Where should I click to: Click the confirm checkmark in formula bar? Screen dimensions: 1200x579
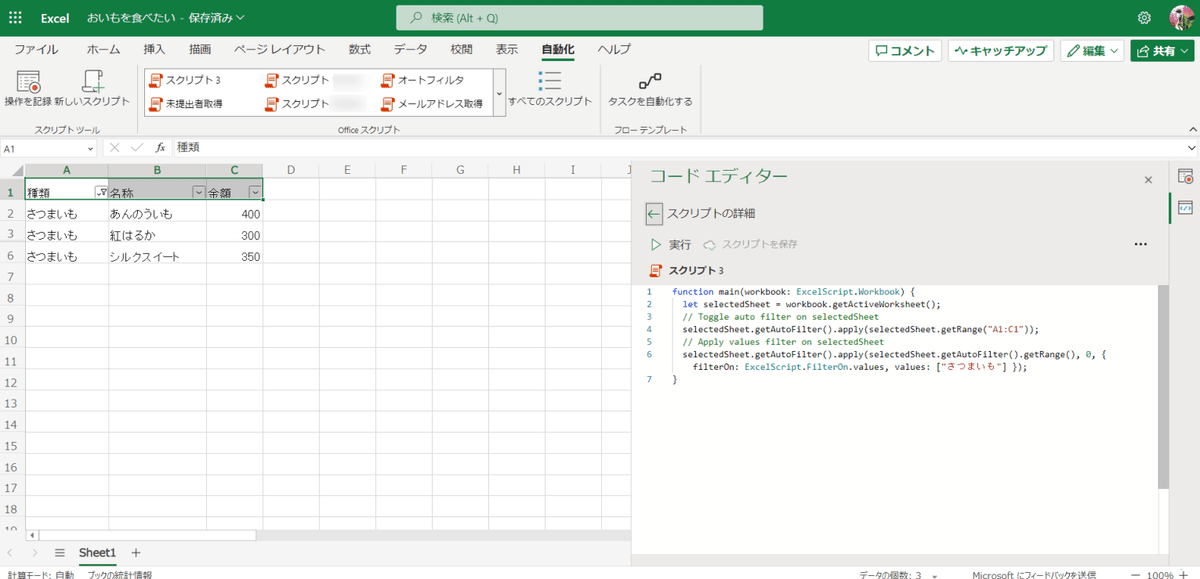[x=137, y=147]
